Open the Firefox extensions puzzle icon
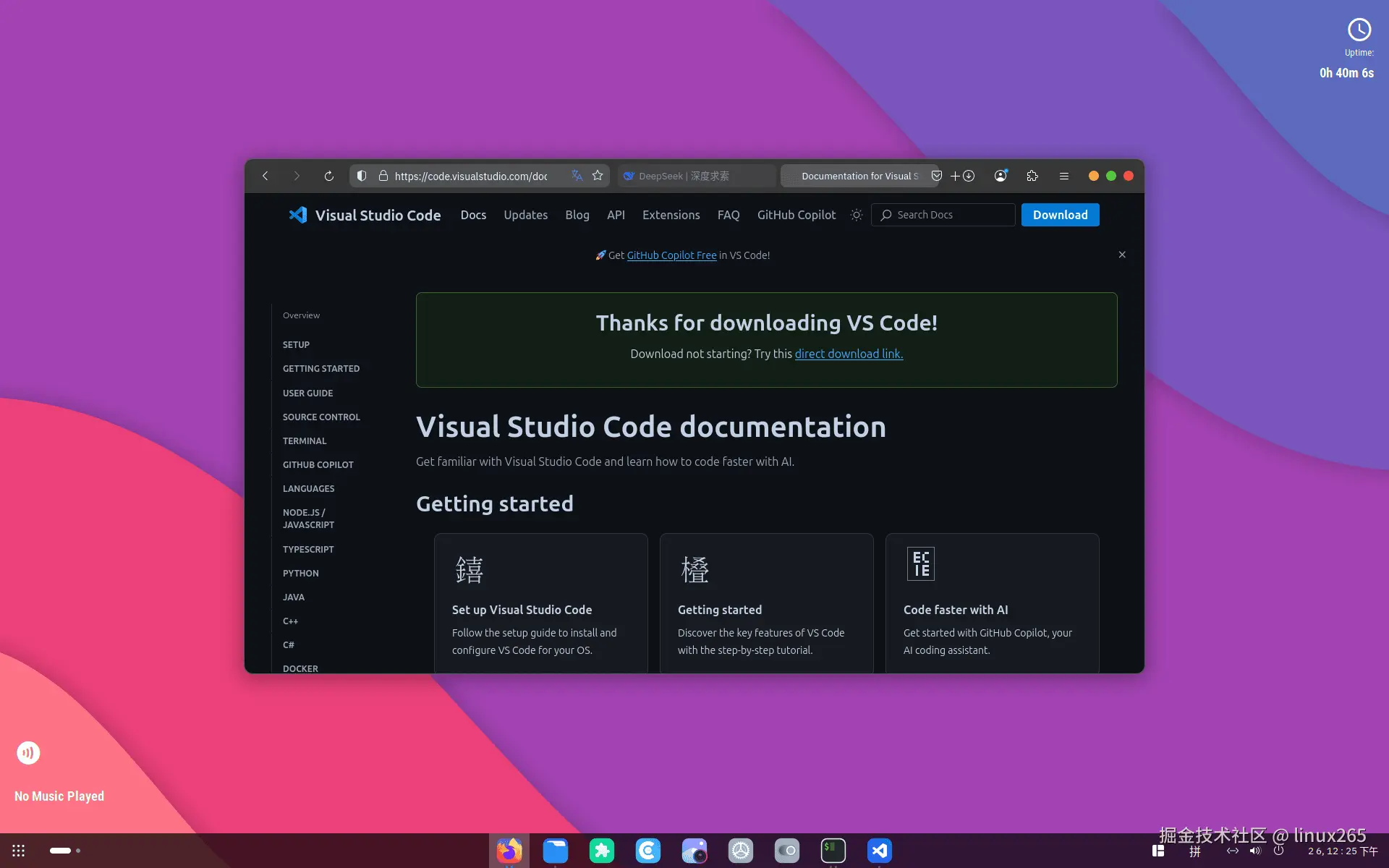The image size is (1389, 868). point(1032,176)
